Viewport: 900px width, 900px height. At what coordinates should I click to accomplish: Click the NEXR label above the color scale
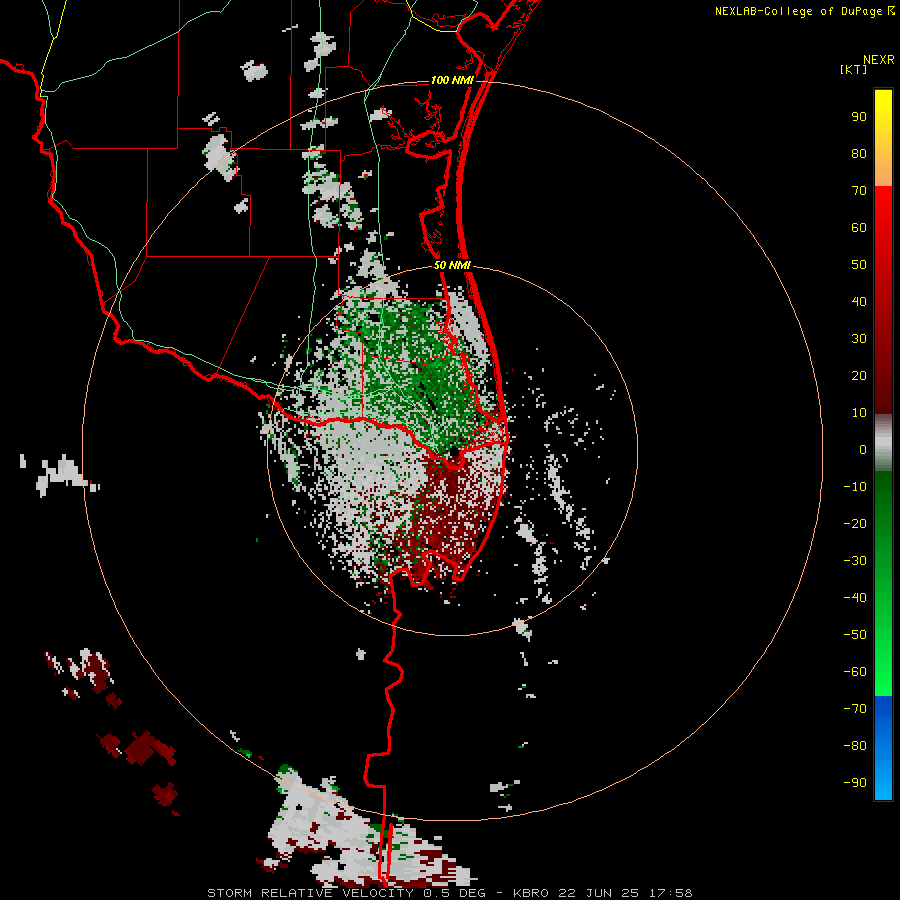tap(879, 60)
